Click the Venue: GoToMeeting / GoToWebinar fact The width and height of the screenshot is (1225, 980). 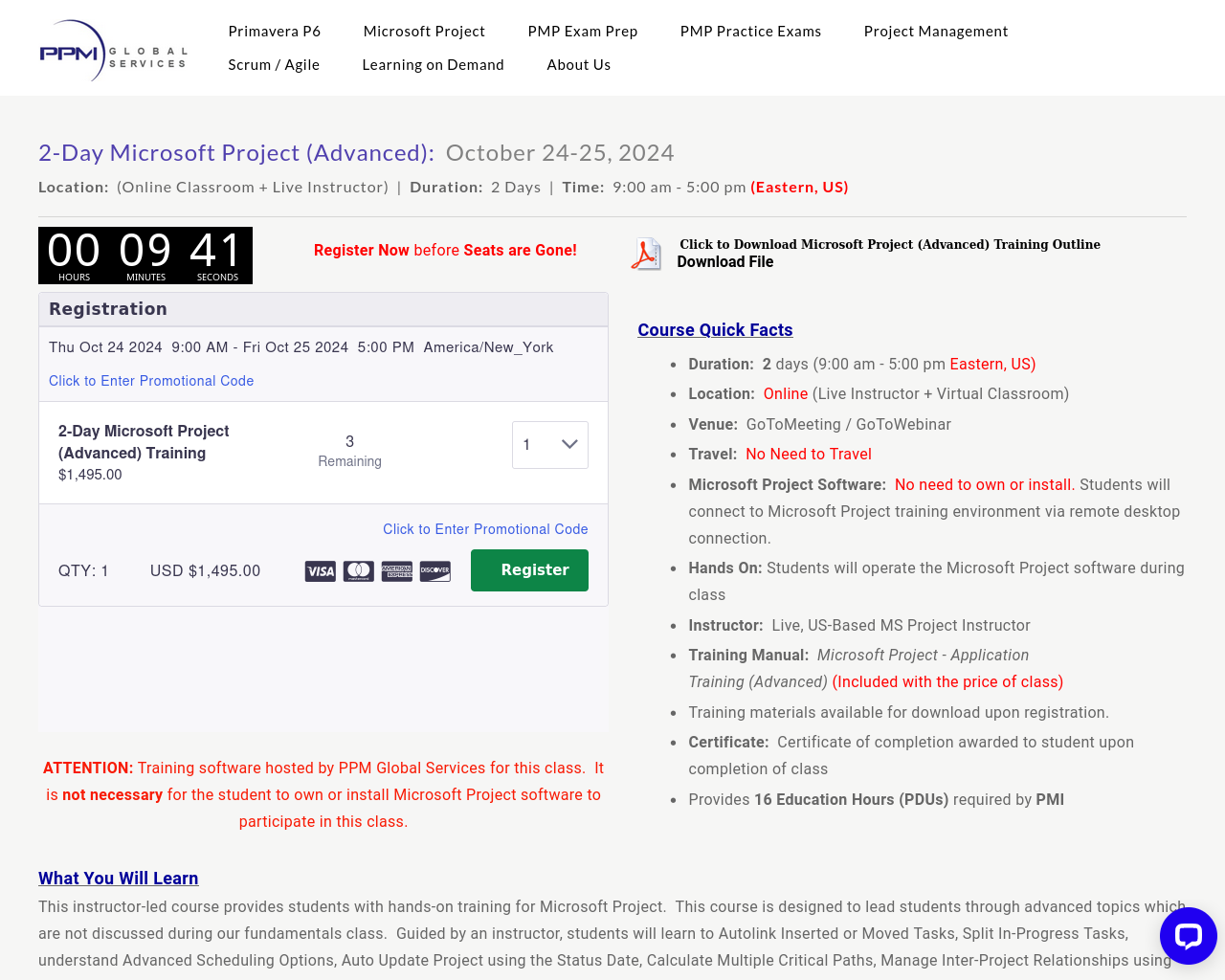820,424
